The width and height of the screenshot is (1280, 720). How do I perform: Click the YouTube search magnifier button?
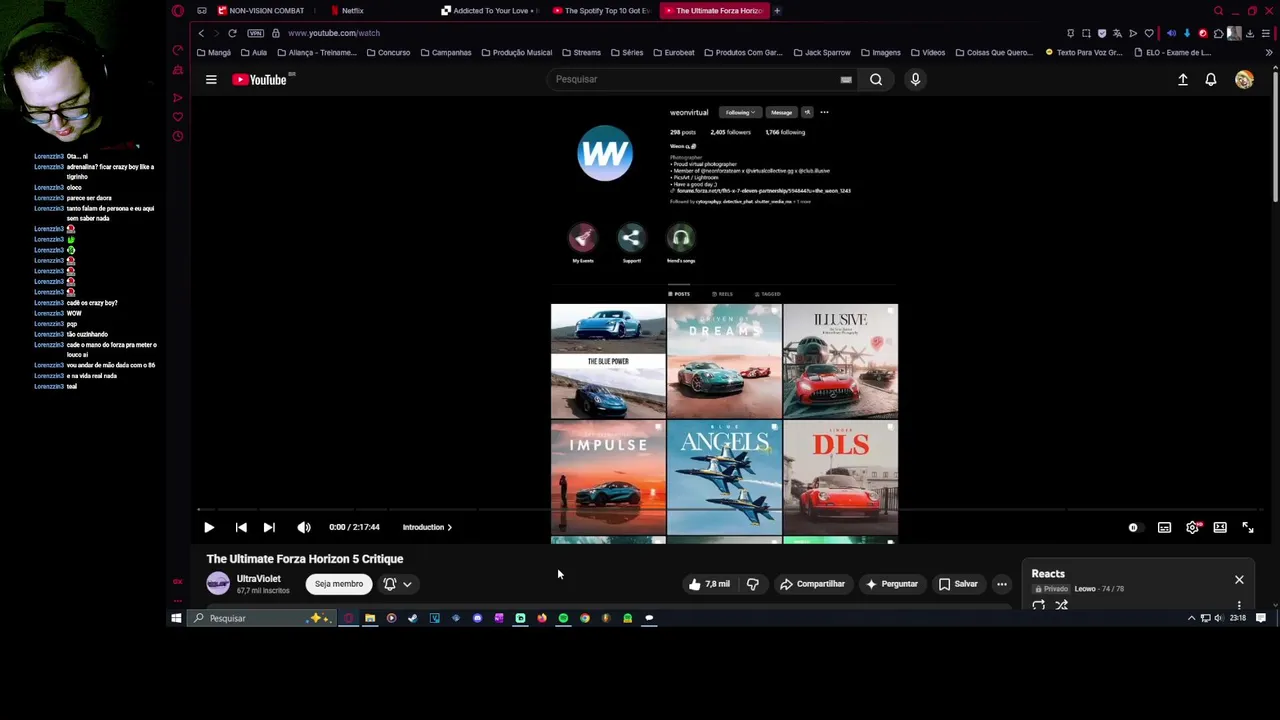876,80
